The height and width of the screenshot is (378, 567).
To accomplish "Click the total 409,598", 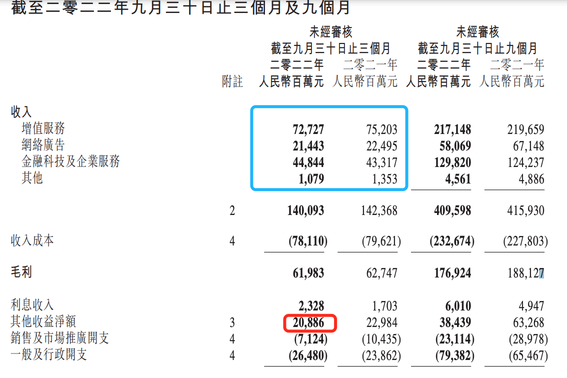I will pyautogui.click(x=453, y=211).
